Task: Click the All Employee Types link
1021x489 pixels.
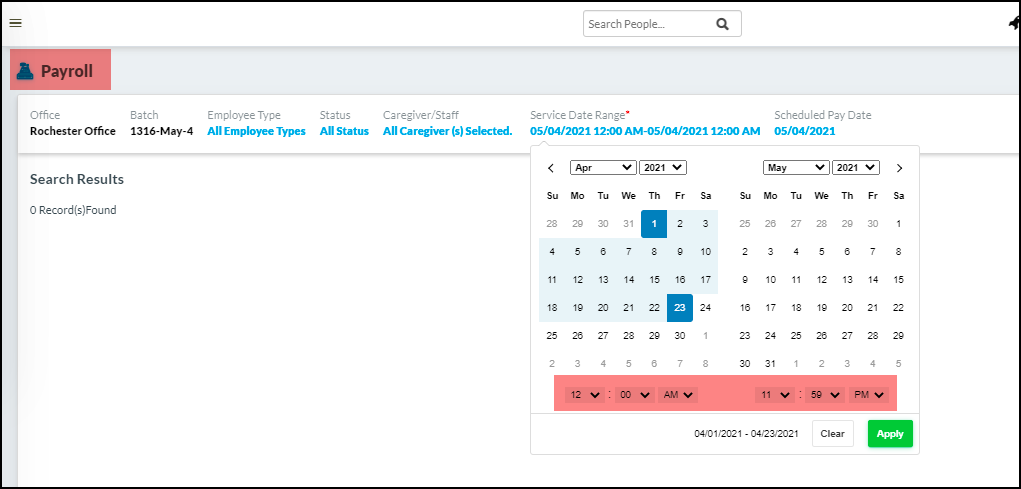Action: click(x=256, y=131)
